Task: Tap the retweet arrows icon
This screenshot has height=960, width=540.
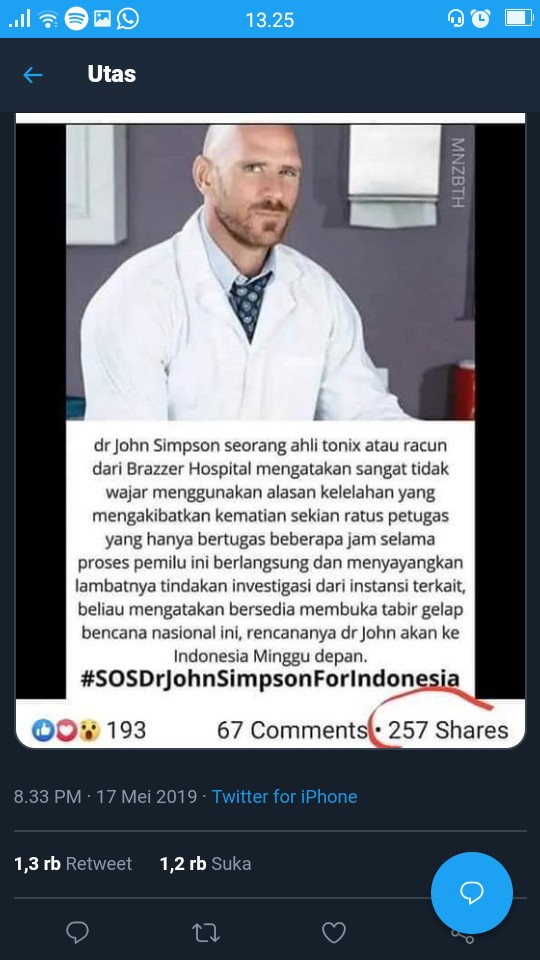Action: tap(206, 933)
